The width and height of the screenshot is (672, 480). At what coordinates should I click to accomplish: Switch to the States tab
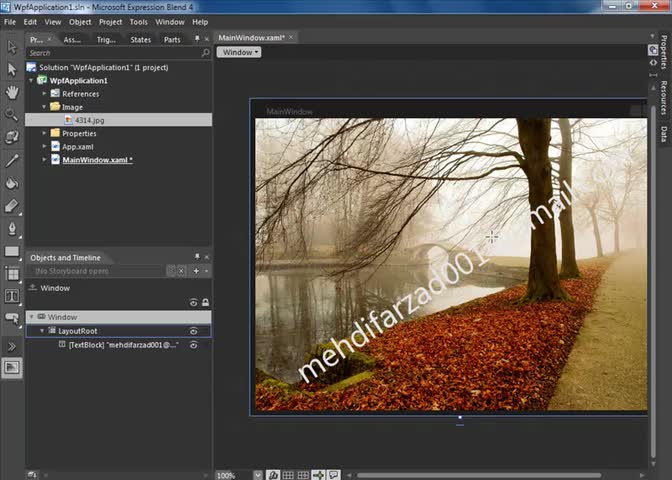tap(141, 40)
